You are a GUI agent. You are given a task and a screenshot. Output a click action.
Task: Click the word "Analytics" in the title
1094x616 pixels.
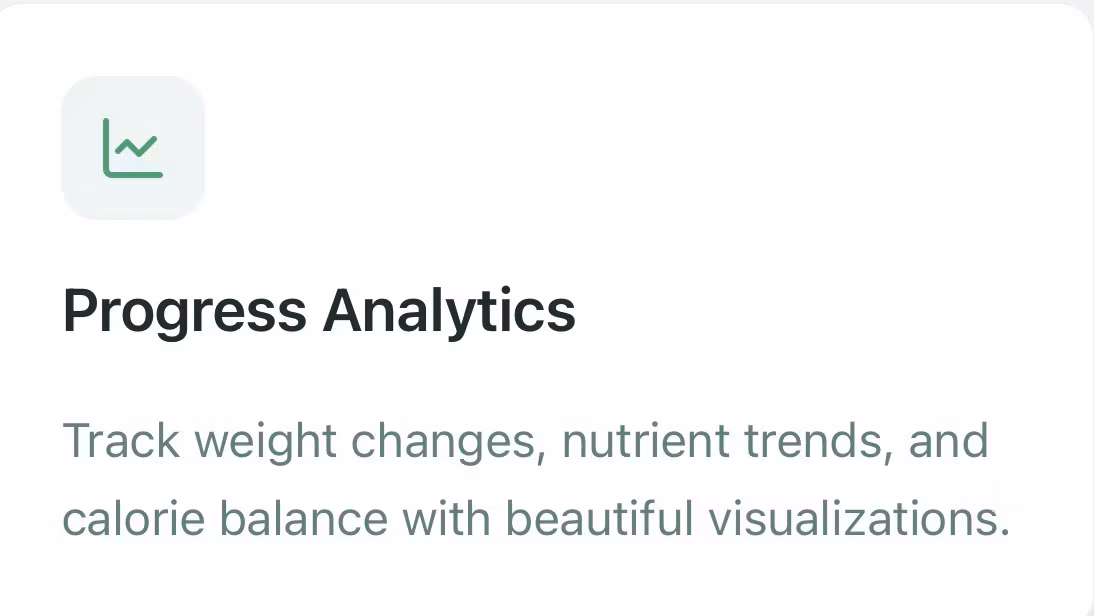(x=449, y=311)
